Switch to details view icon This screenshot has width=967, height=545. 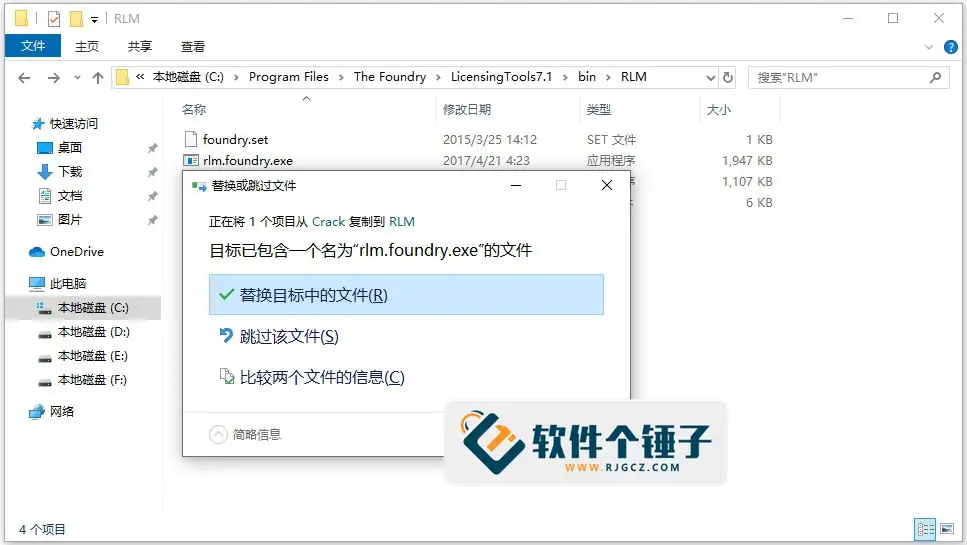[926, 529]
